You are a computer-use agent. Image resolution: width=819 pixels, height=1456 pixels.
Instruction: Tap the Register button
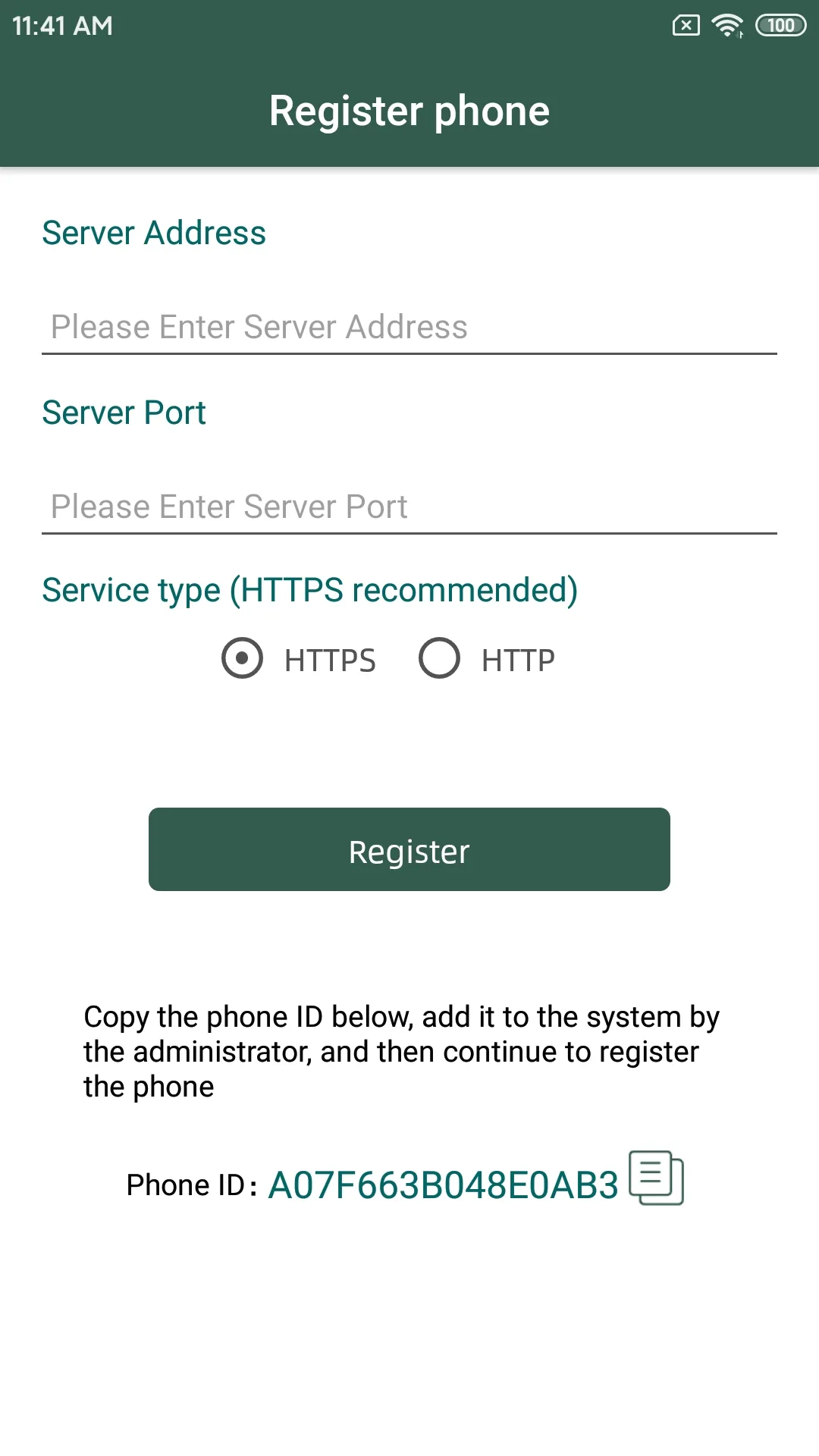409,849
